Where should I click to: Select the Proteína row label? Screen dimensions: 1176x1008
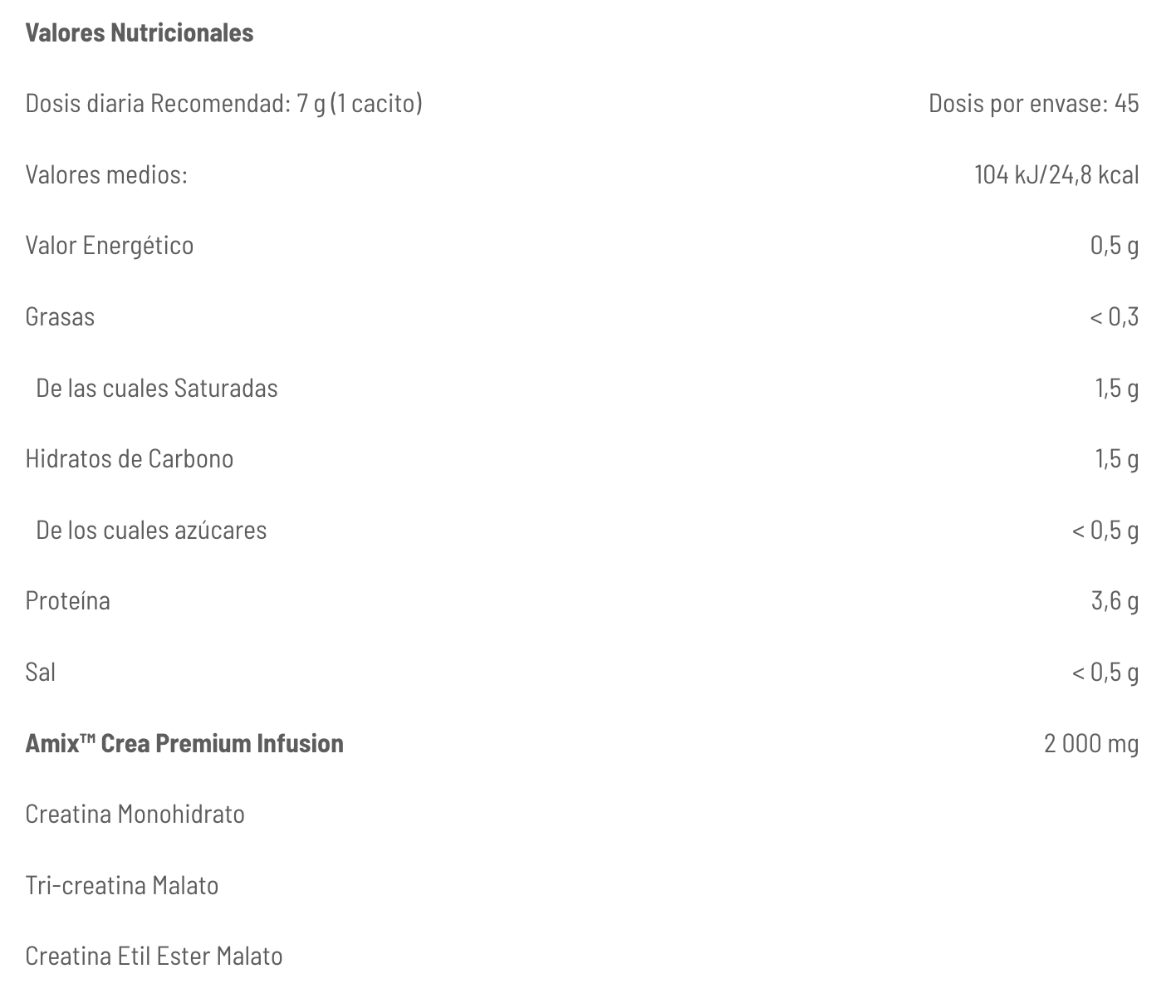[68, 601]
